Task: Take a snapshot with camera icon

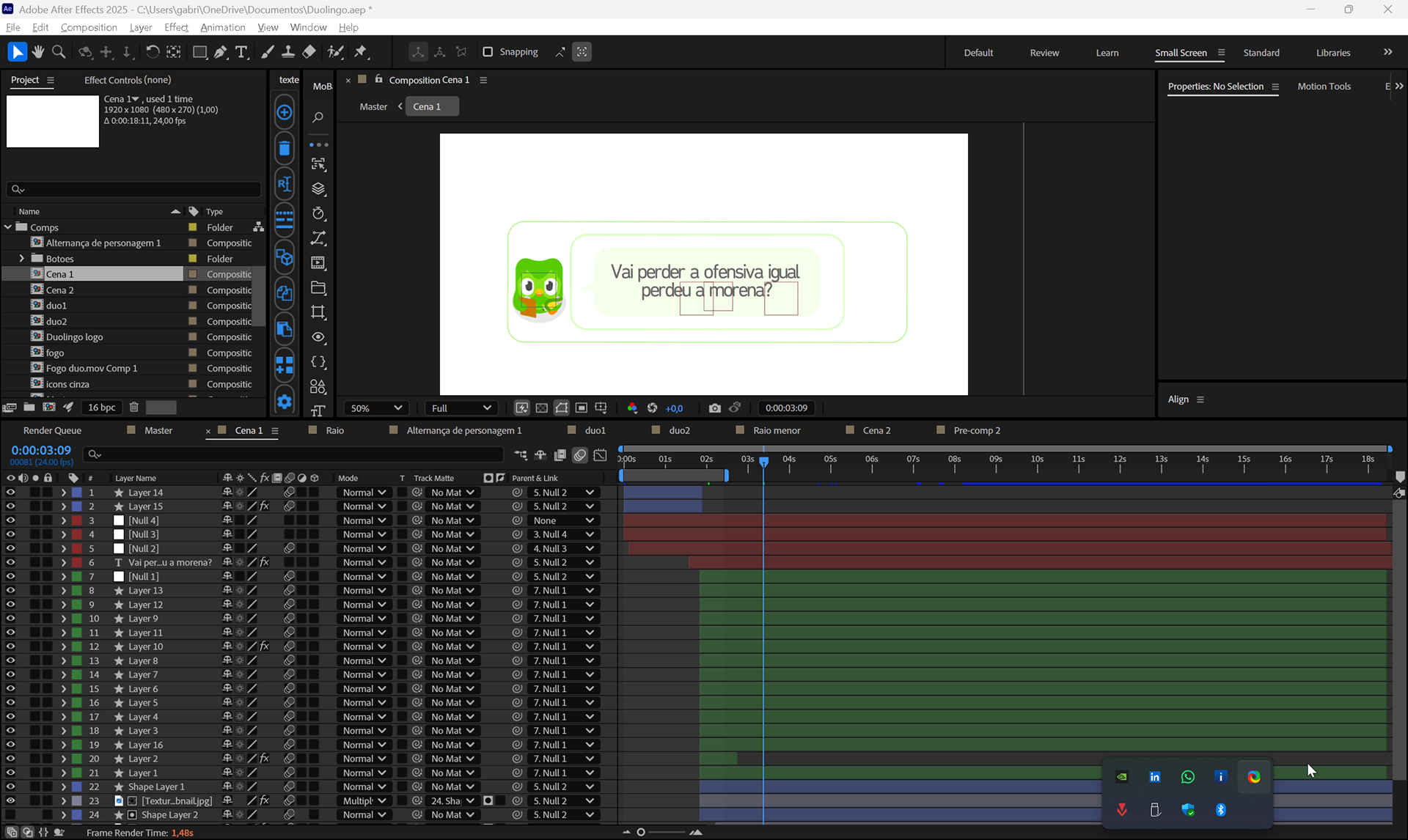Action: point(714,408)
